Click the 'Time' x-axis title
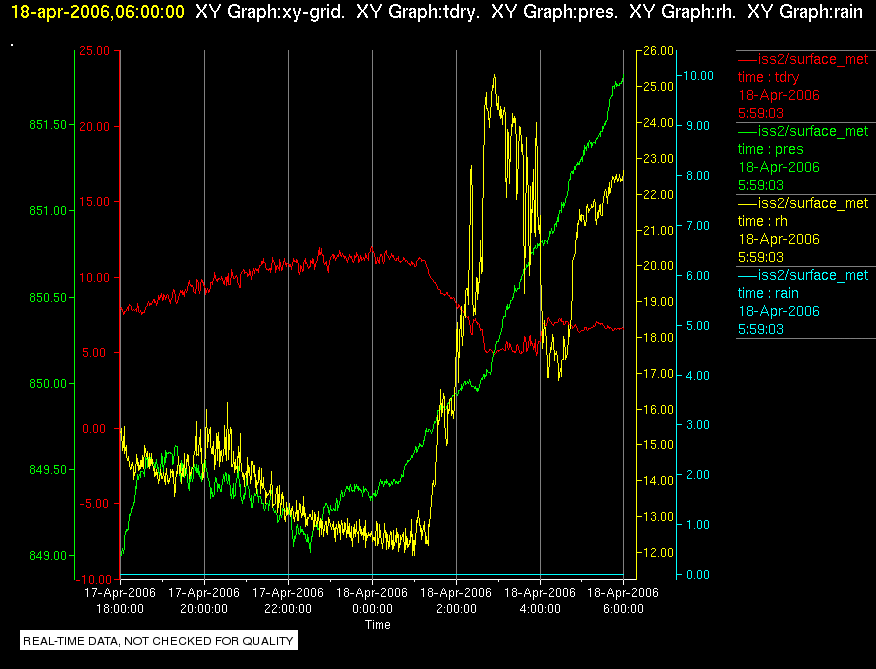This screenshot has height=669, width=876. tap(378, 625)
